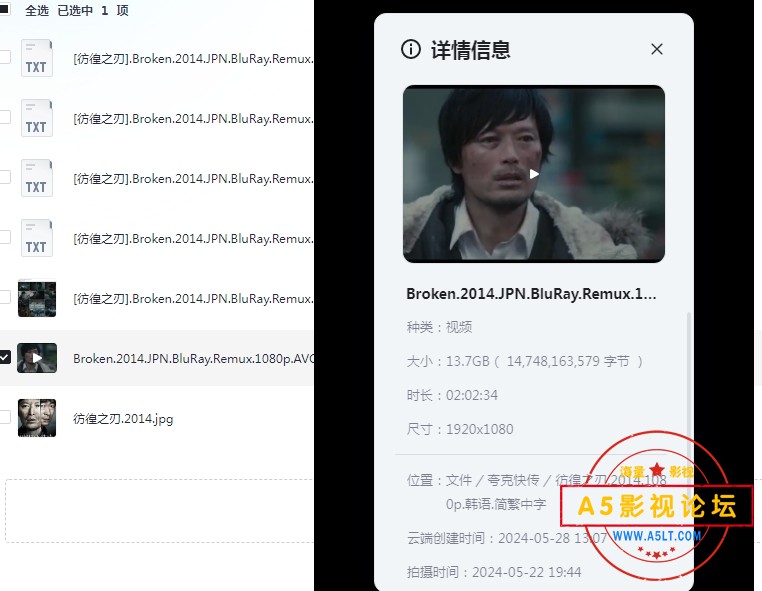Close the 详情信息 details panel

click(x=657, y=49)
